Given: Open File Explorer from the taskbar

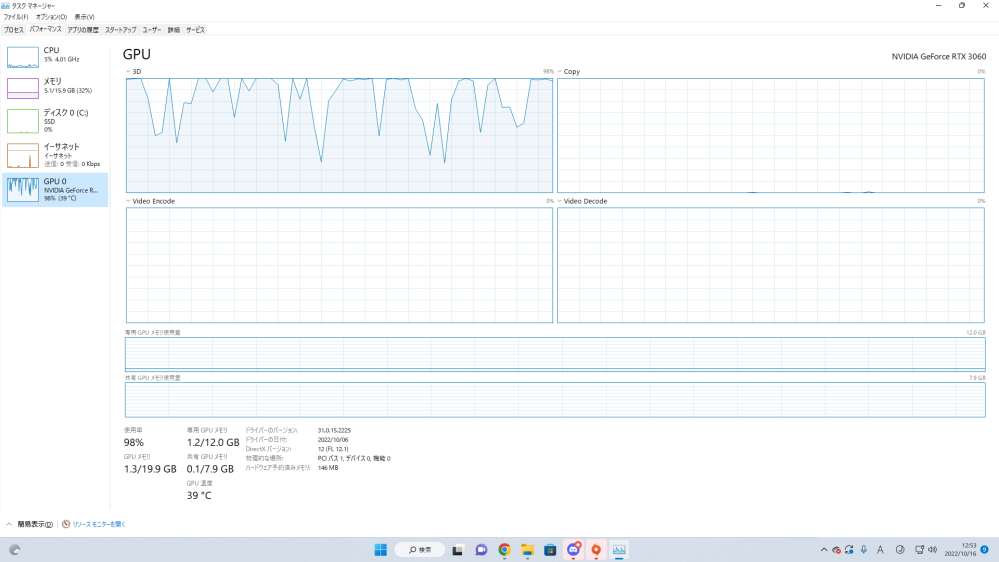Looking at the screenshot, I should pyautogui.click(x=527, y=549).
